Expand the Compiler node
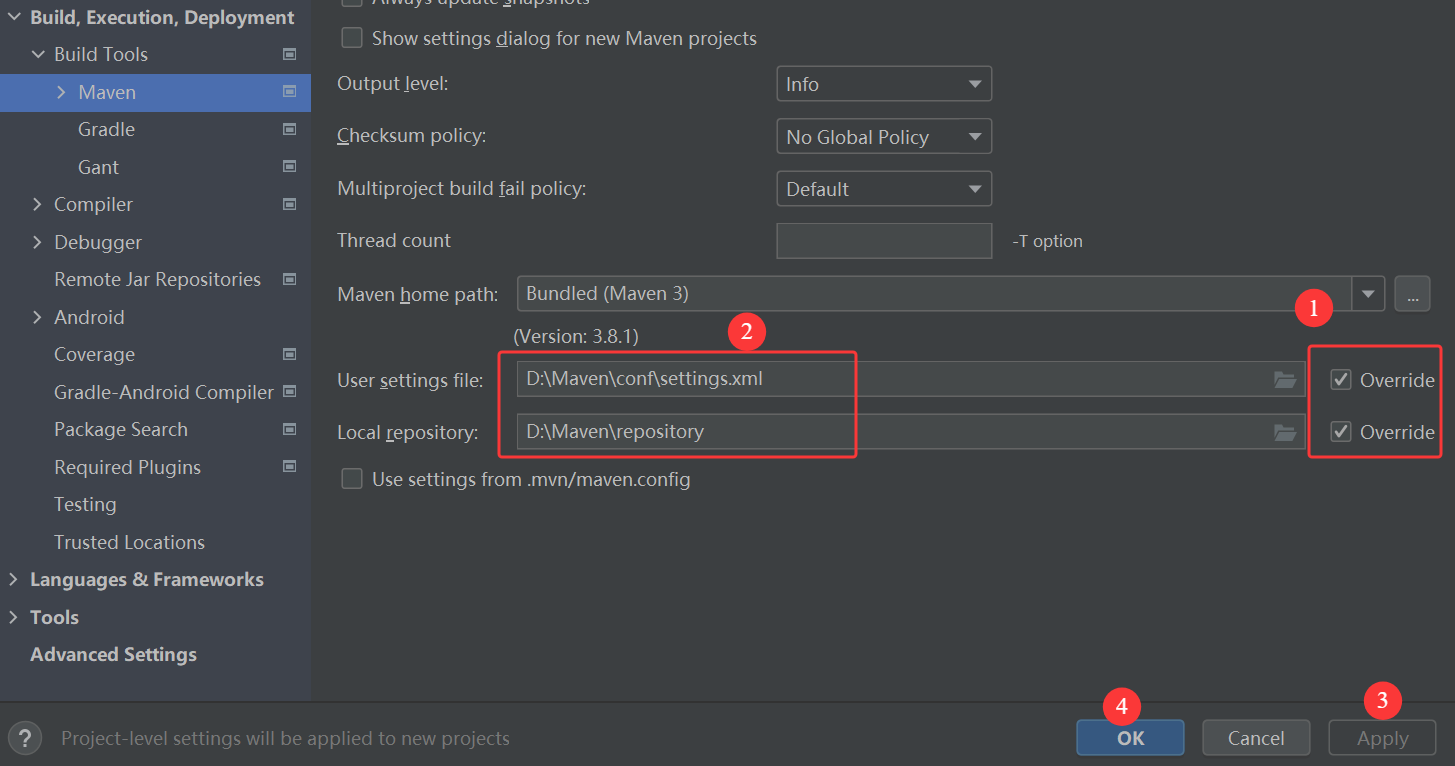The height and width of the screenshot is (766, 1455). (38, 204)
